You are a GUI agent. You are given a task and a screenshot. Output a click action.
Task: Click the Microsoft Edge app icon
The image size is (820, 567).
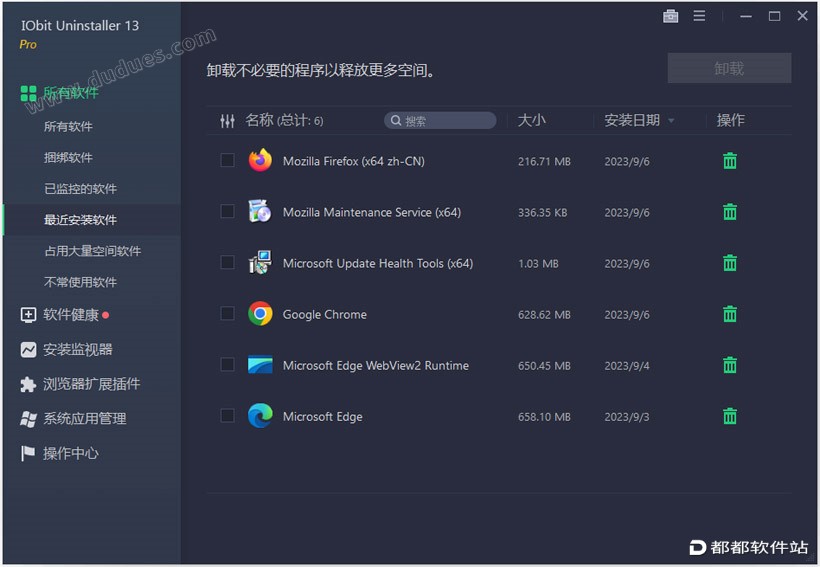tap(260, 415)
